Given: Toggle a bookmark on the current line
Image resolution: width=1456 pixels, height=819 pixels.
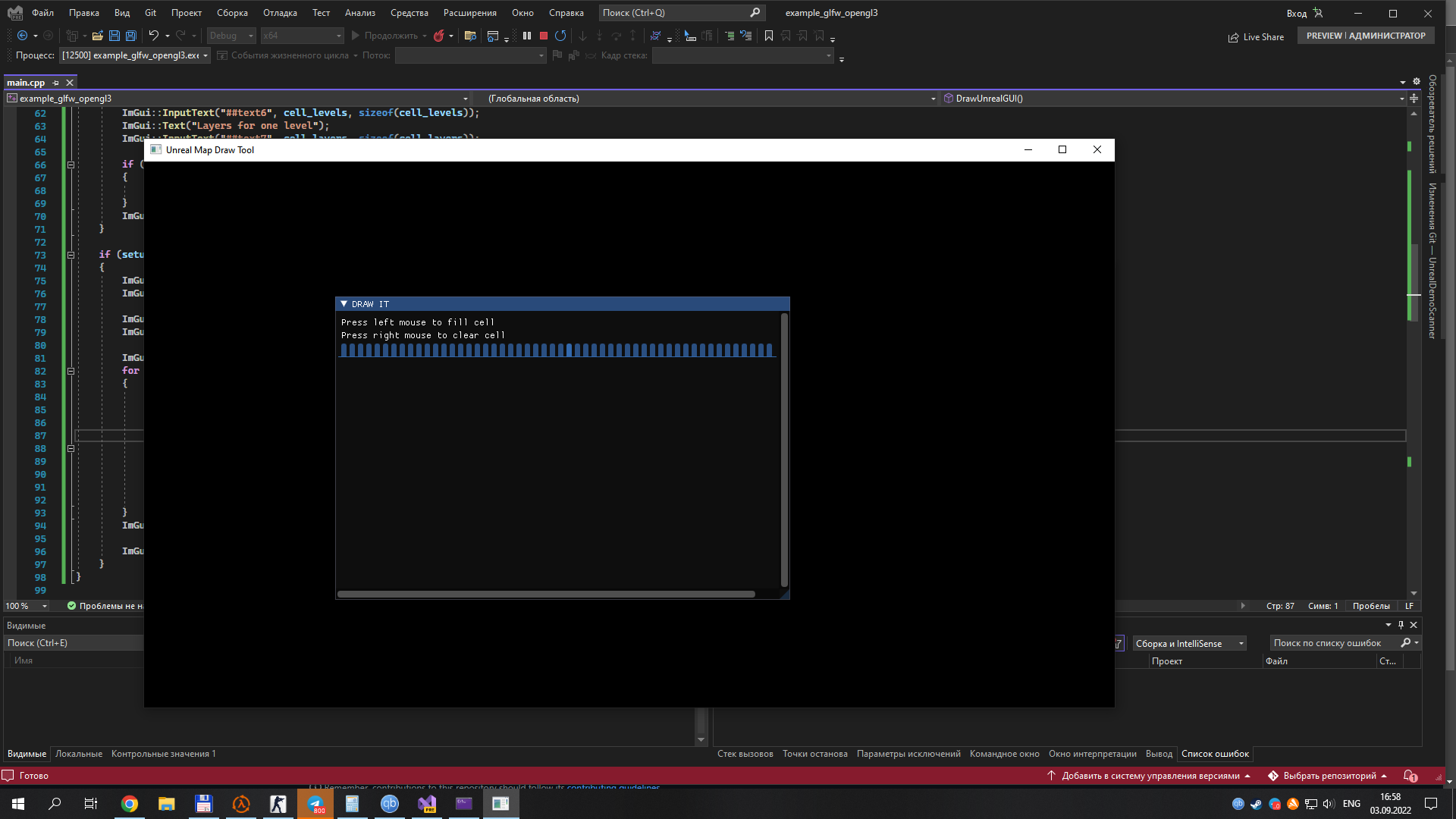Looking at the screenshot, I should click(x=768, y=35).
